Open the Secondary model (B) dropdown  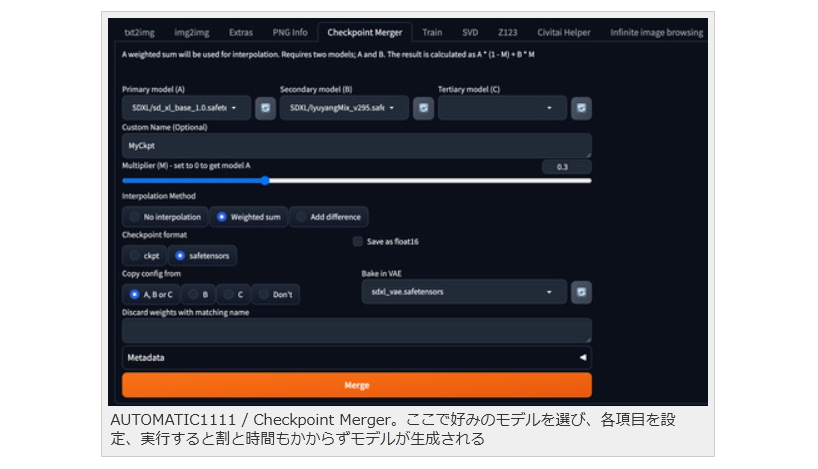(343, 108)
